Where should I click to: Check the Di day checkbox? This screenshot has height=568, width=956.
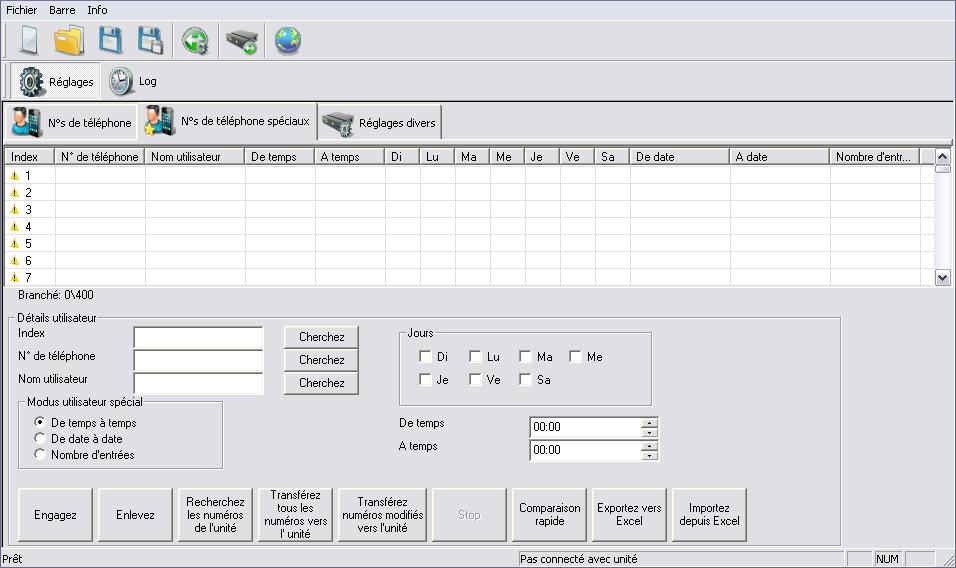point(426,356)
